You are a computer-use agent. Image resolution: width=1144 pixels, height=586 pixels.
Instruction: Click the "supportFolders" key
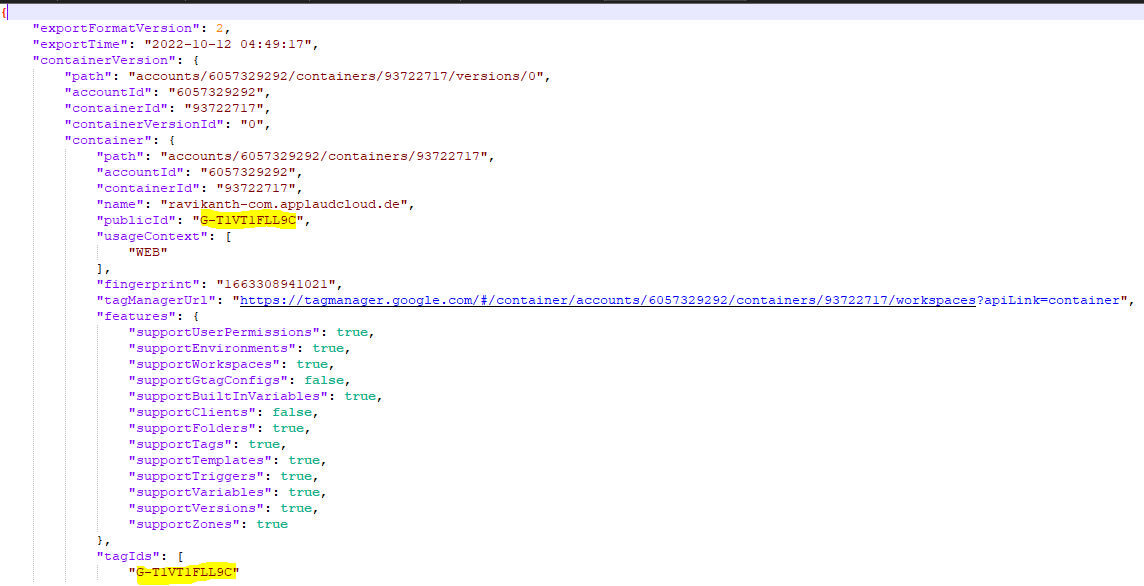tap(195, 428)
